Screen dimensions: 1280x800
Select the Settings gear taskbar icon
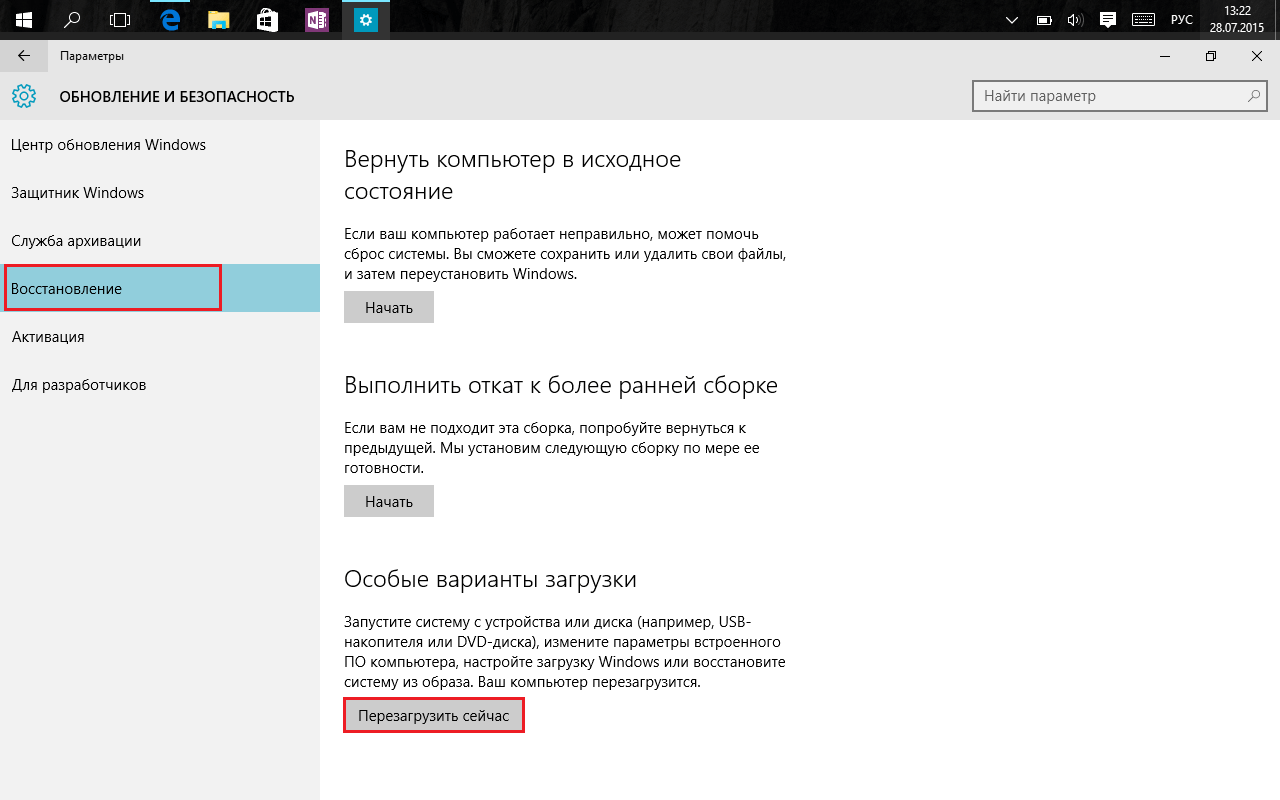[x=366, y=19]
